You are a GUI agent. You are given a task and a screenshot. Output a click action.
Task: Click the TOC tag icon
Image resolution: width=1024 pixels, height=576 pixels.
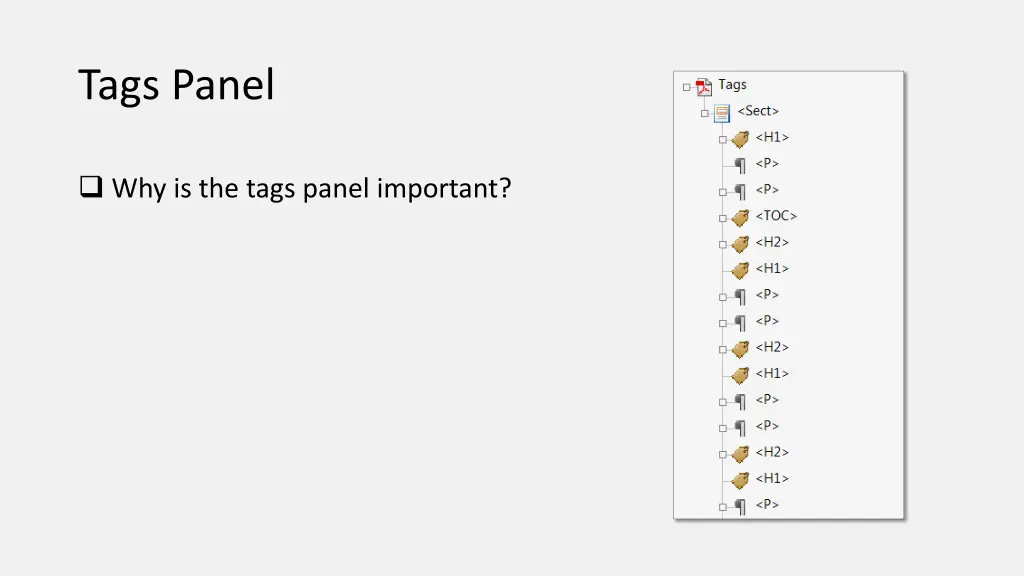coord(740,217)
